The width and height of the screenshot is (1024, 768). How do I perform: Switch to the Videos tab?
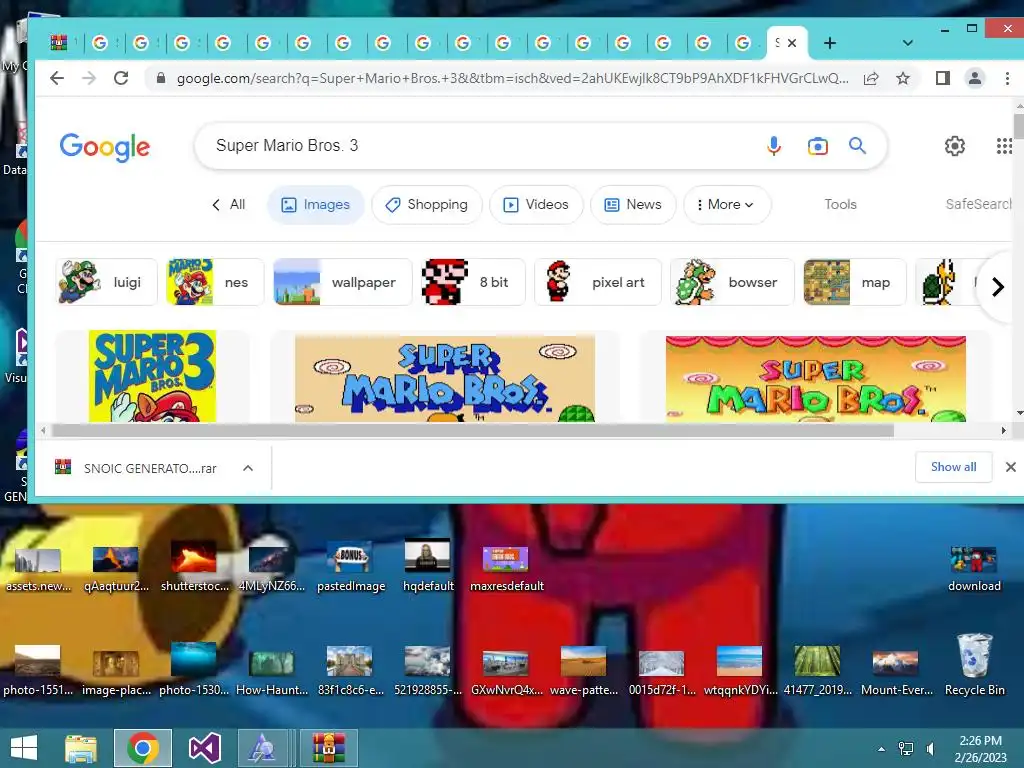(536, 204)
